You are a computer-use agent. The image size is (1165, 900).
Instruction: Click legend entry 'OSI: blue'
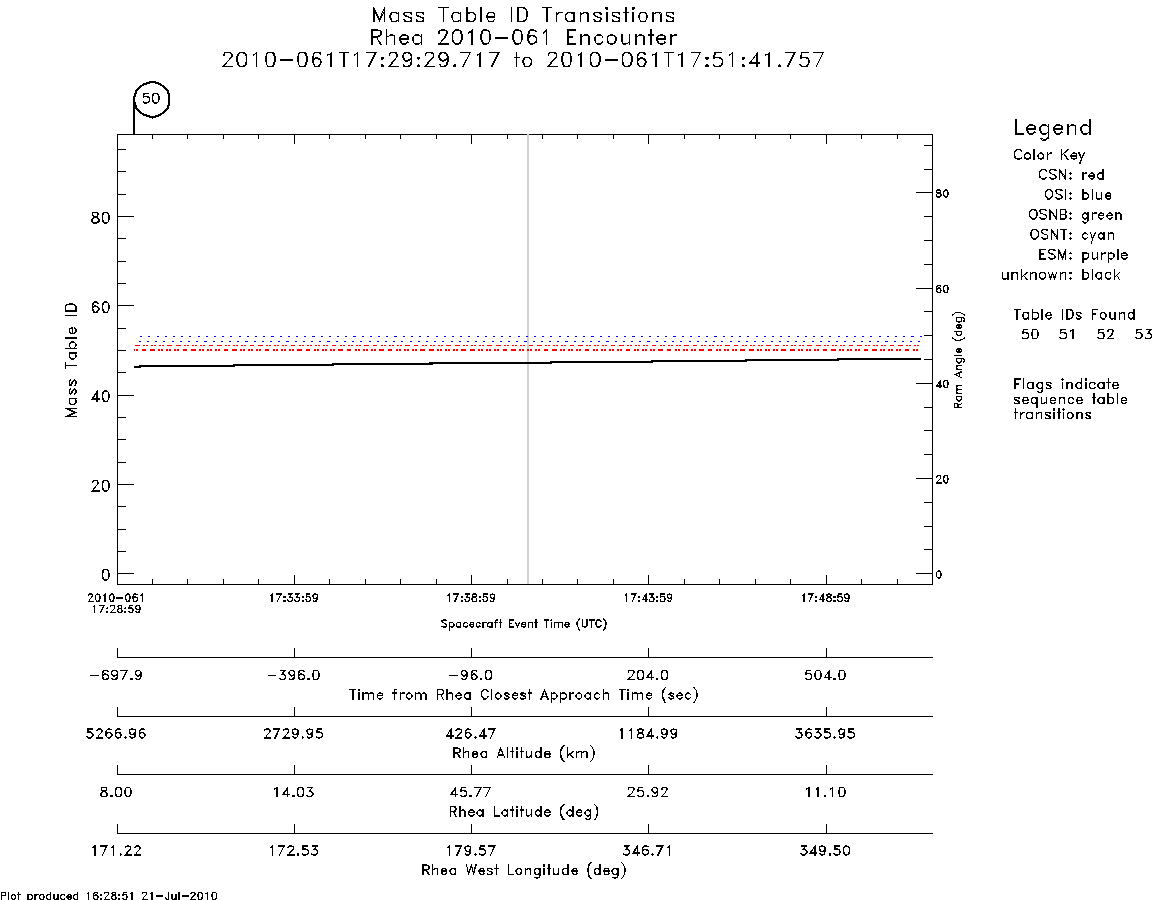tap(1077, 195)
